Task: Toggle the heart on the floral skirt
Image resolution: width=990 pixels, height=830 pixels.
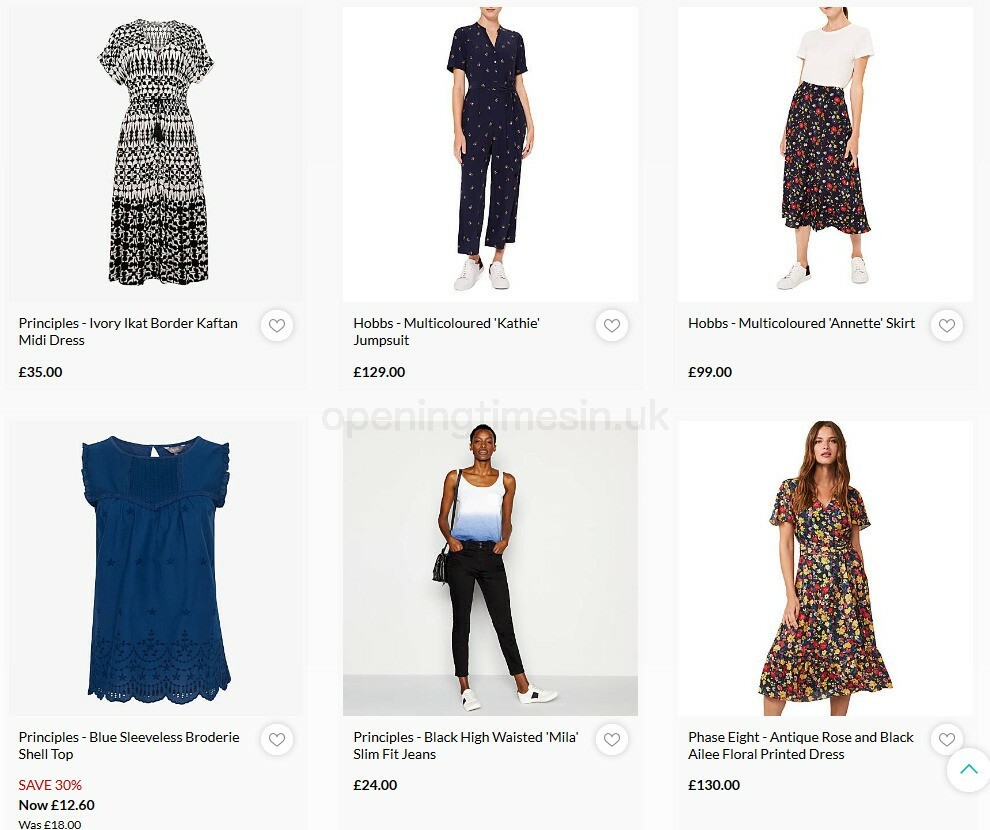Action: [x=946, y=325]
